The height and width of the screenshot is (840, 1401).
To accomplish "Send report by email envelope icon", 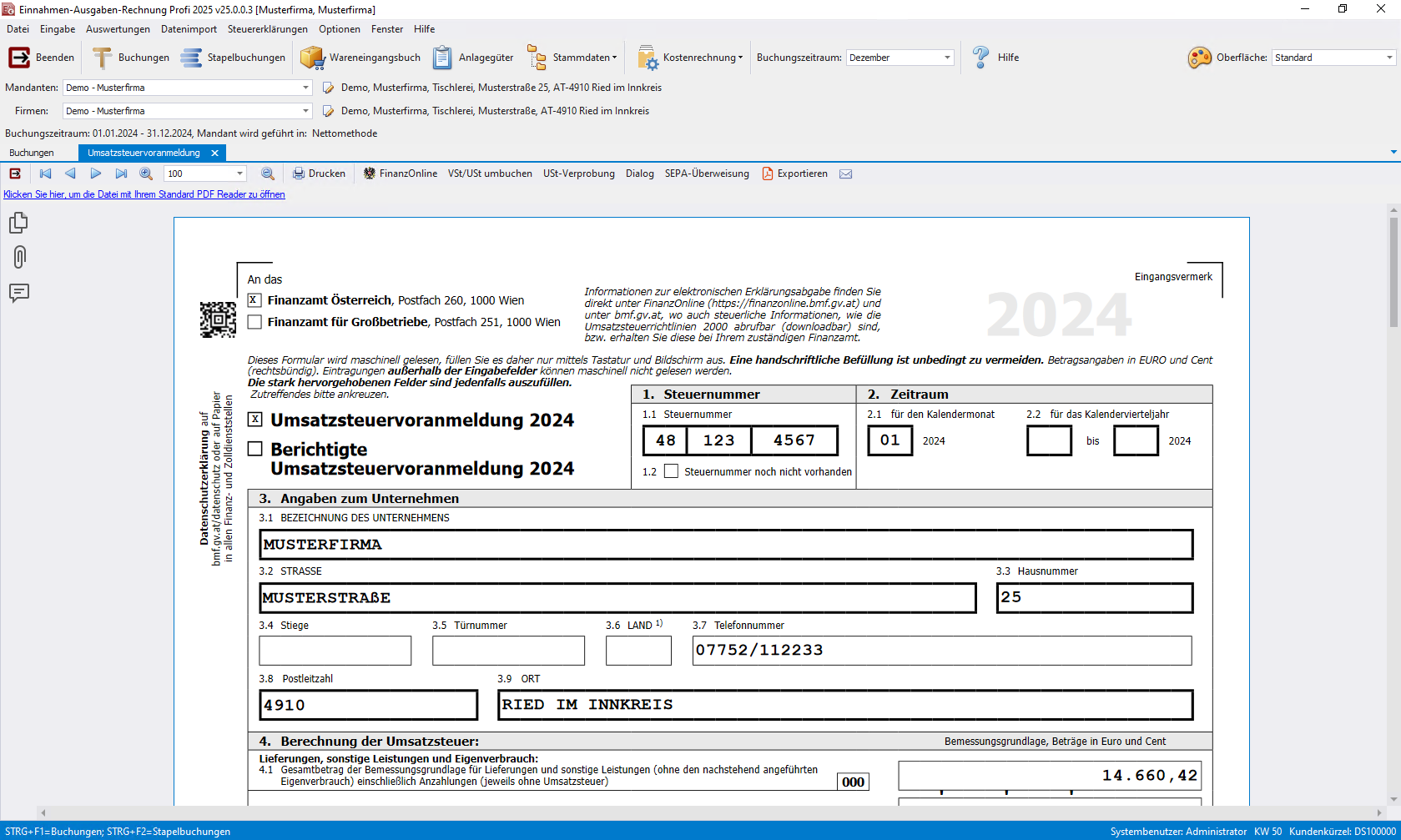I will pyautogui.click(x=845, y=174).
